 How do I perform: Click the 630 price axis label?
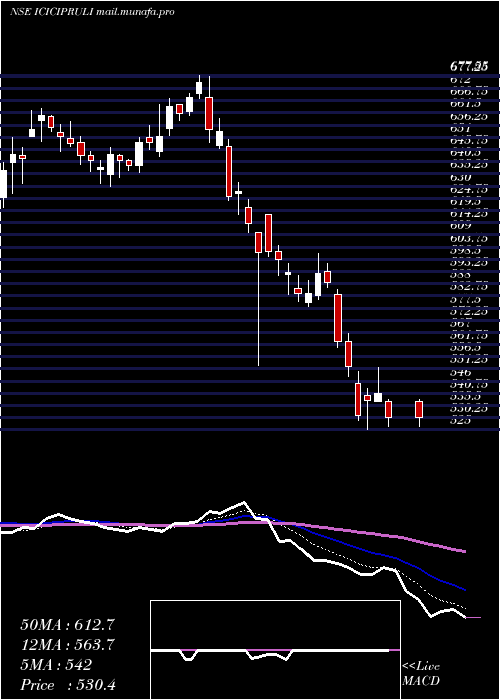coord(462,177)
